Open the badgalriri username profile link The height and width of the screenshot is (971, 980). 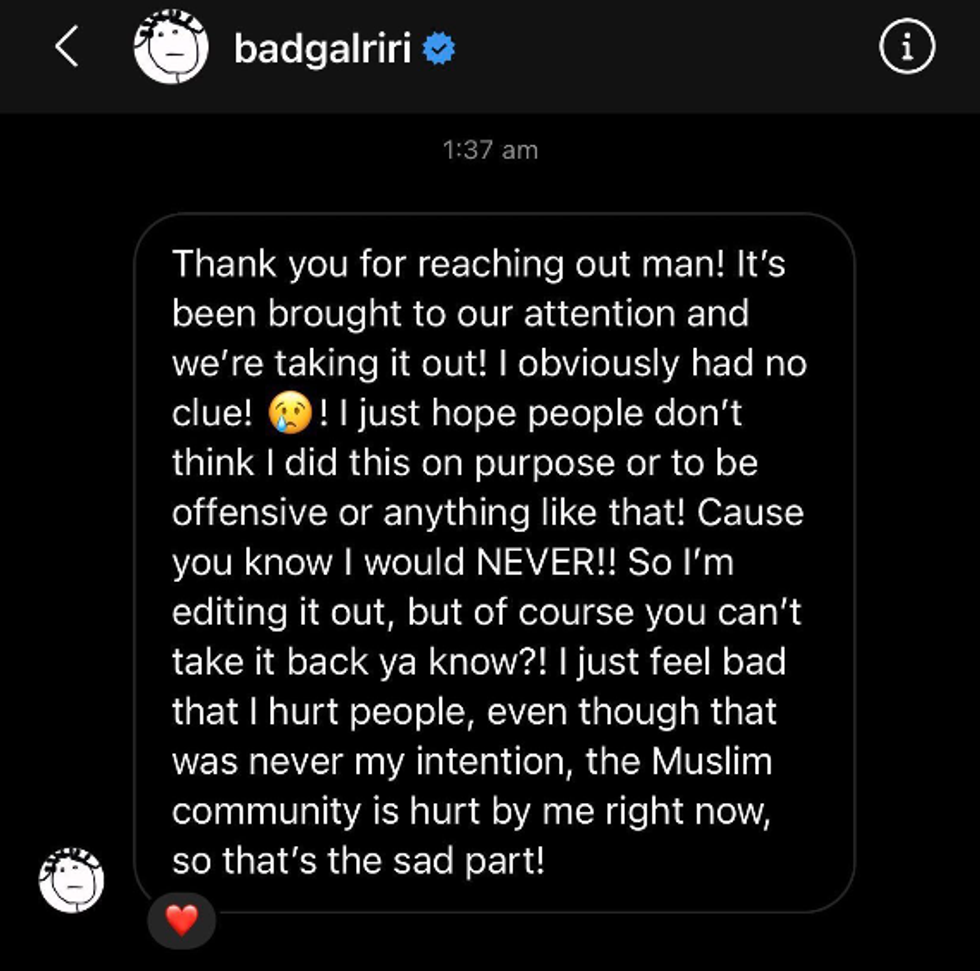322,49
